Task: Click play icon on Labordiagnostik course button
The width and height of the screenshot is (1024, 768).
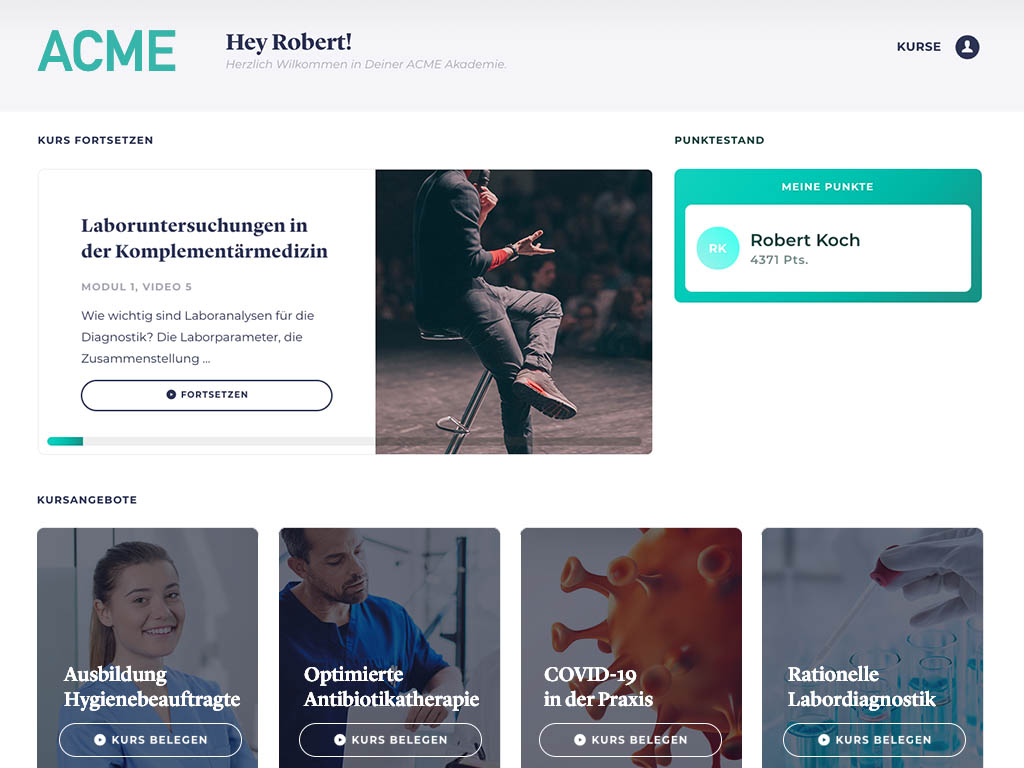Action: click(x=824, y=740)
